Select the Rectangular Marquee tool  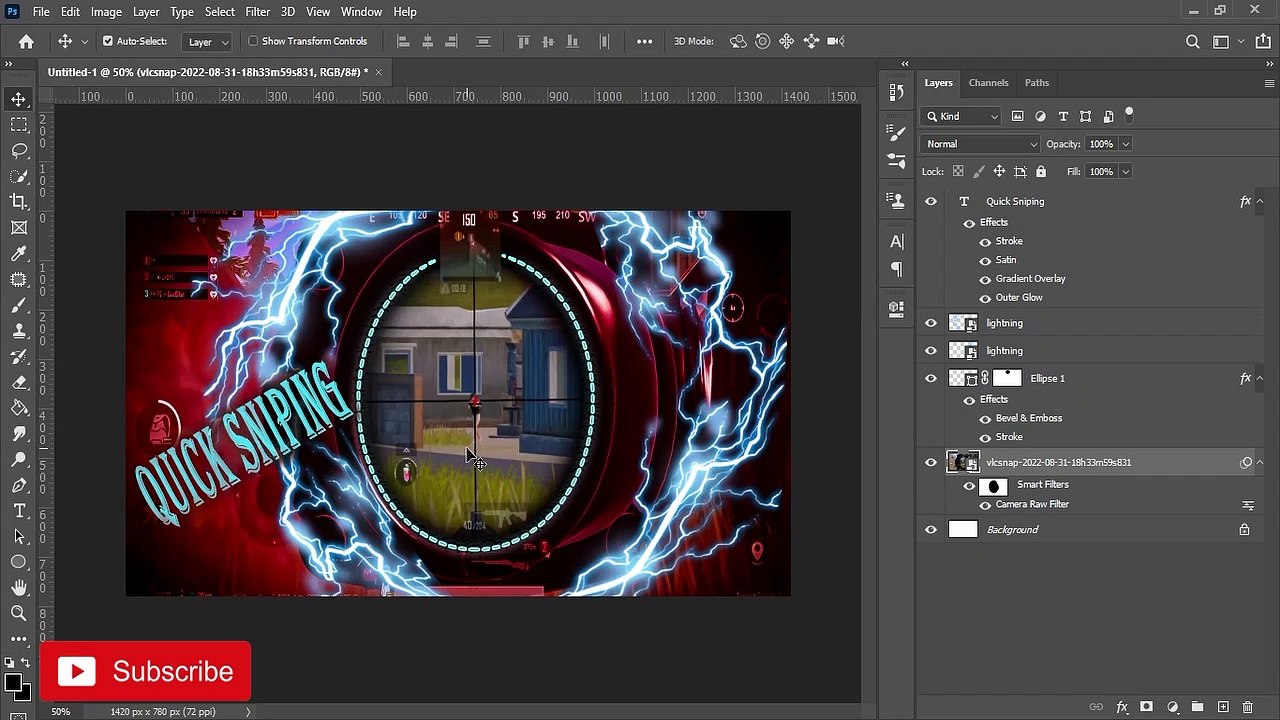click(x=19, y=124)
